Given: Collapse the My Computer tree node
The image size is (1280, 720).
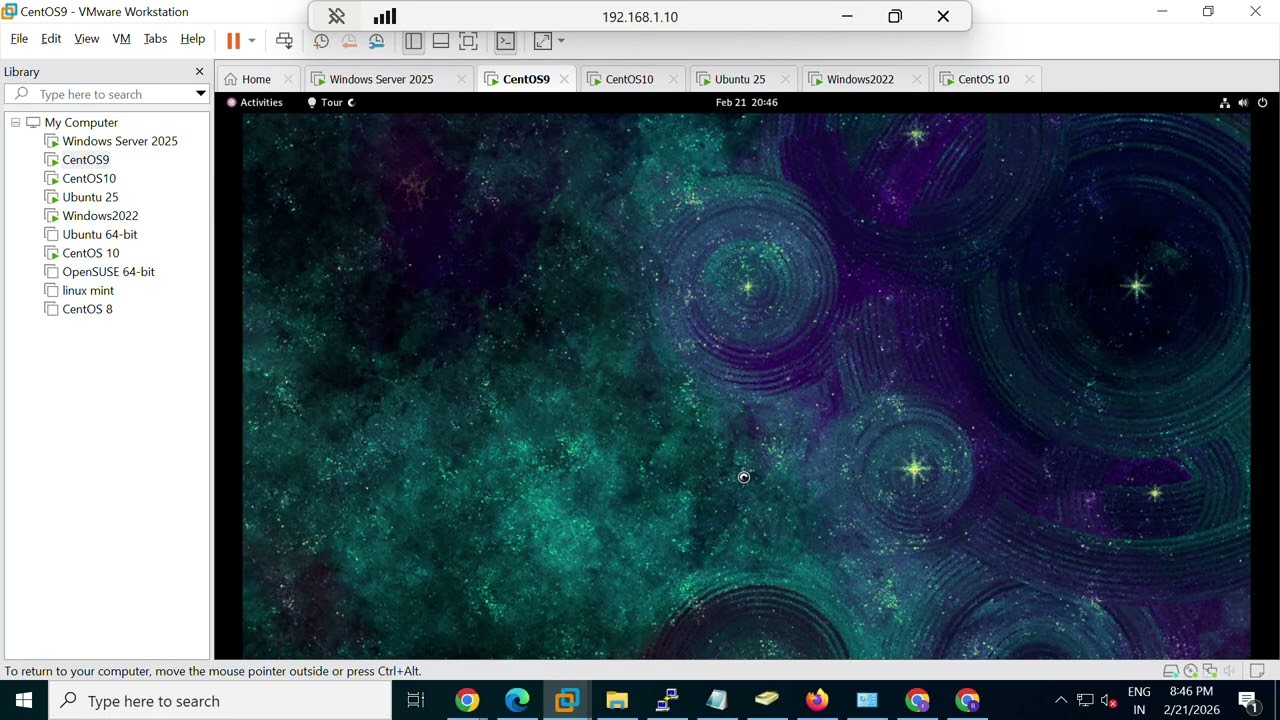Looking at the screenshot, I should click(x=15, y=122).
